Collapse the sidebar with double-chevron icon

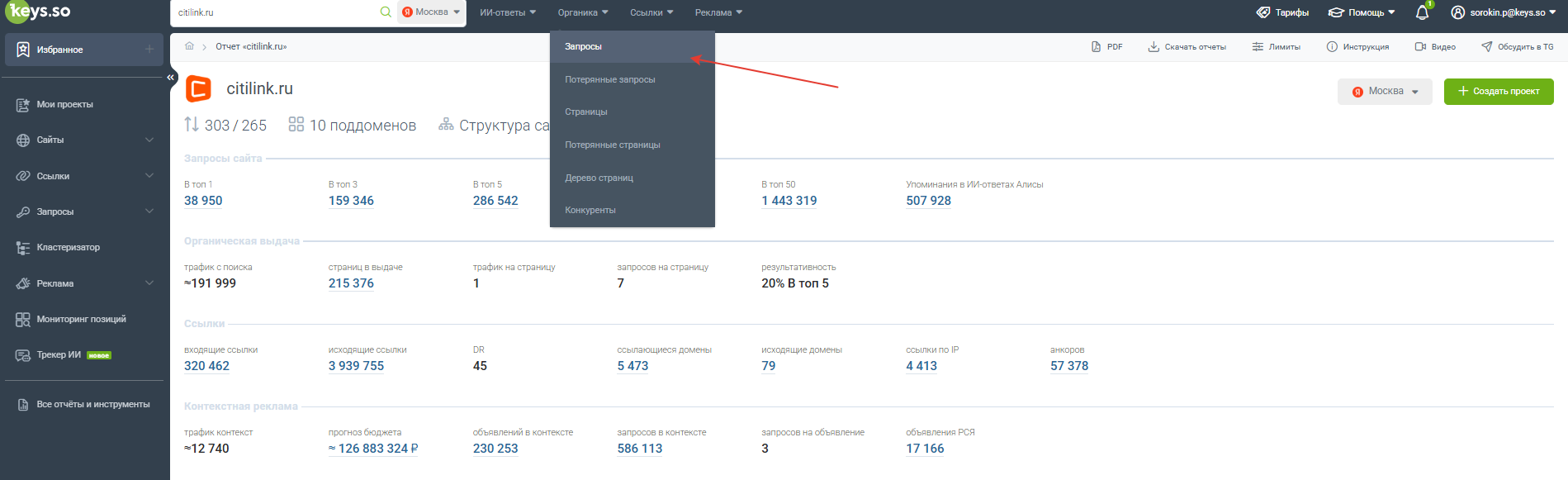[x=171, y=78]
